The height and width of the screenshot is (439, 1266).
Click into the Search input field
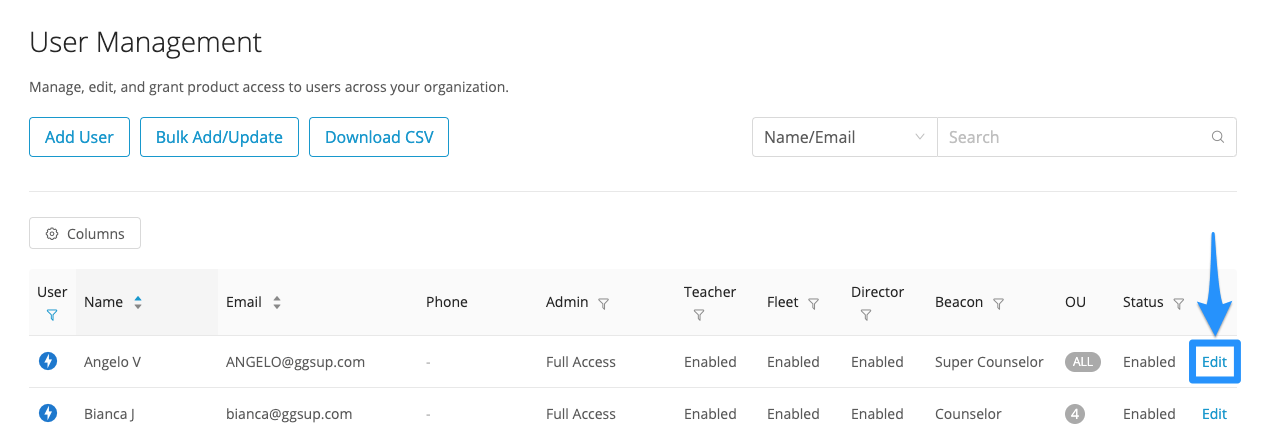tap(1072, 137)
